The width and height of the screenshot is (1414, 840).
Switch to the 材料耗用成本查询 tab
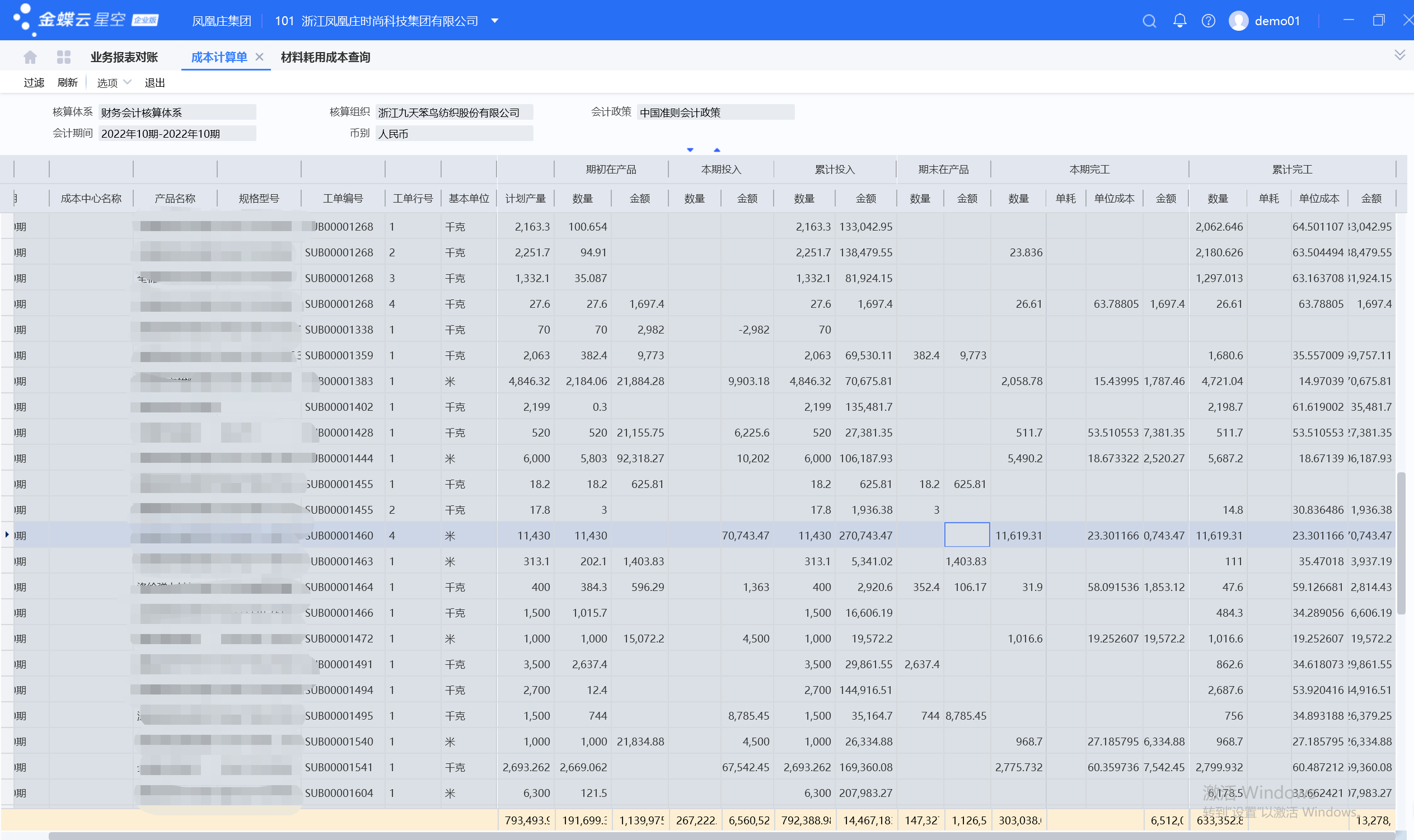(x=325, y=57)
